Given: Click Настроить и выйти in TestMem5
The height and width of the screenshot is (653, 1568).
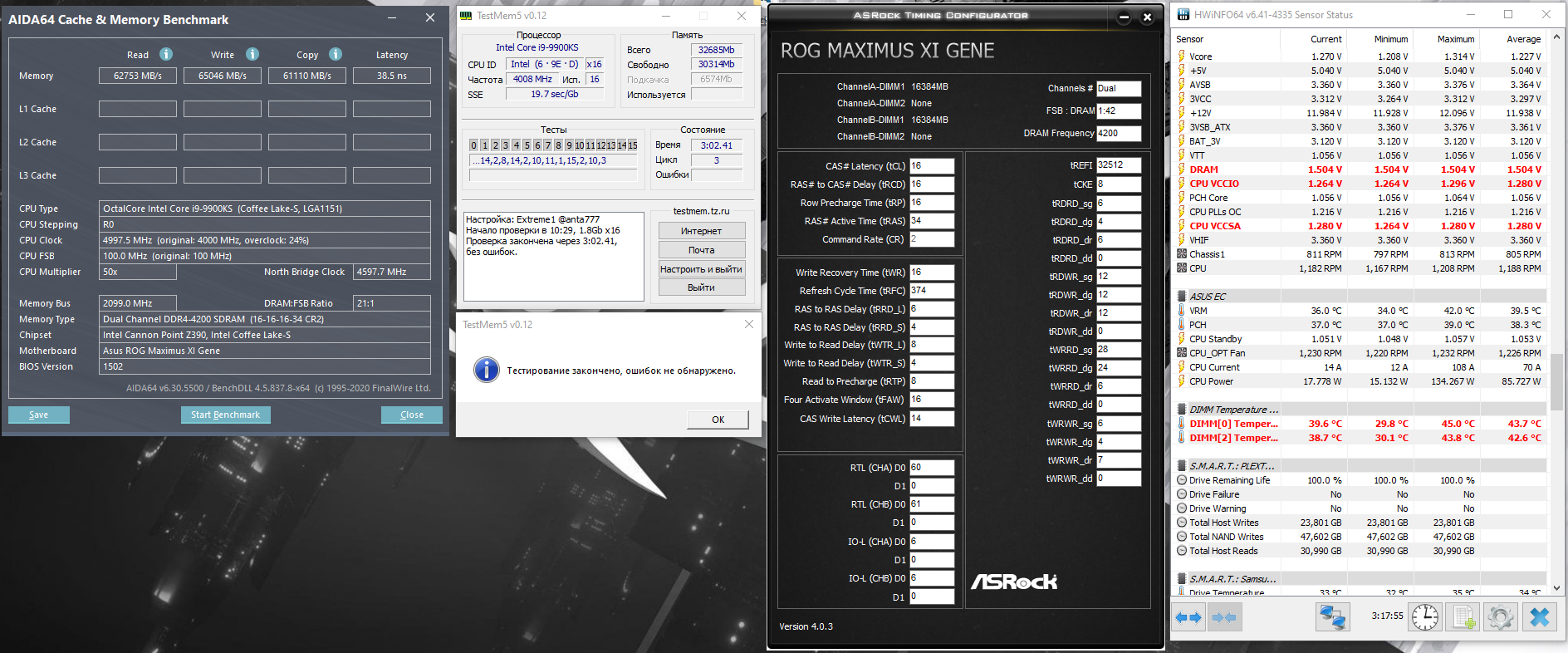Looking at the screenshot, I should [x=702, y=269].
